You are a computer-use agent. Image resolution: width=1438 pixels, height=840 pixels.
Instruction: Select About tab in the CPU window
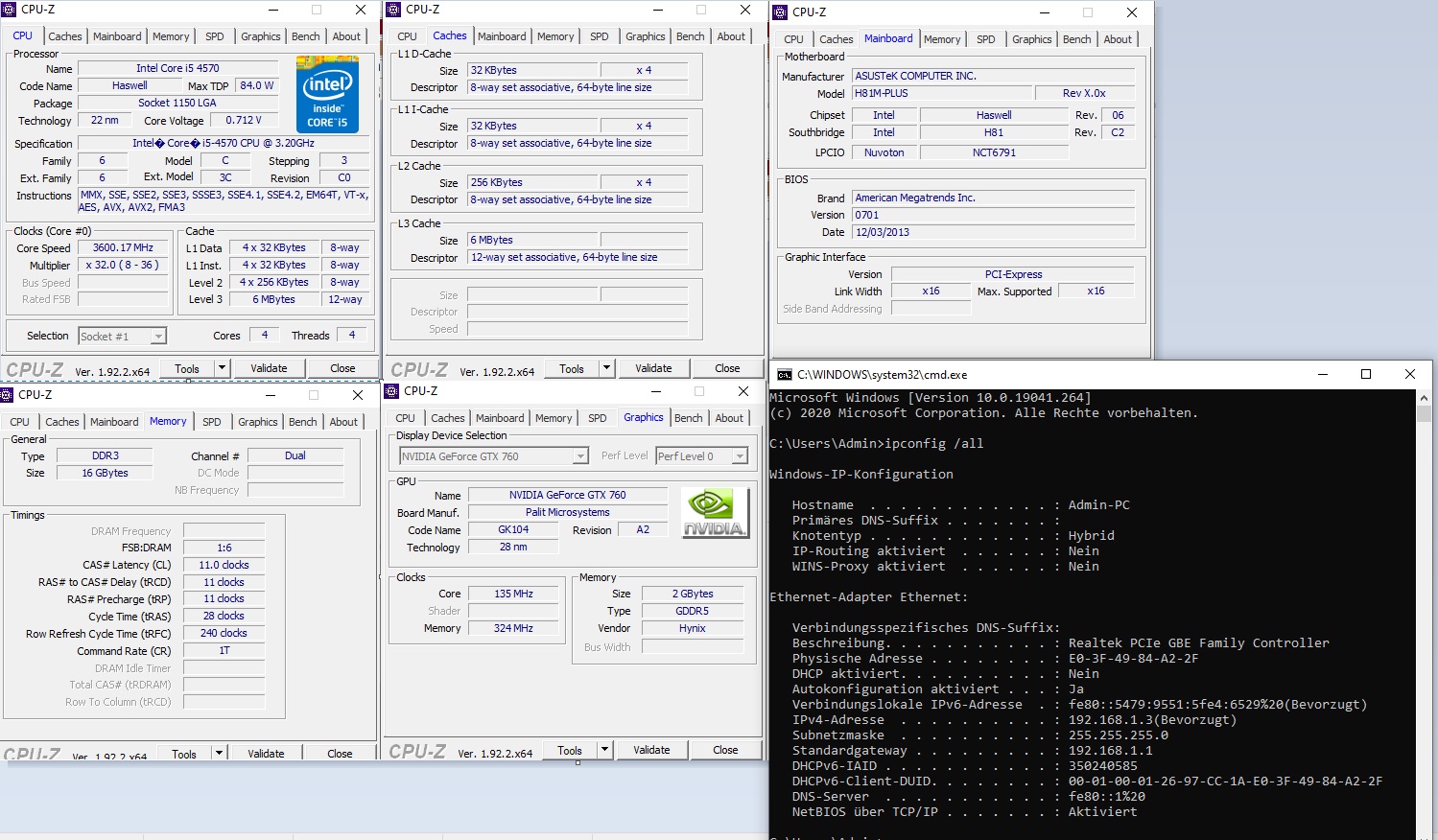[346, 36]
